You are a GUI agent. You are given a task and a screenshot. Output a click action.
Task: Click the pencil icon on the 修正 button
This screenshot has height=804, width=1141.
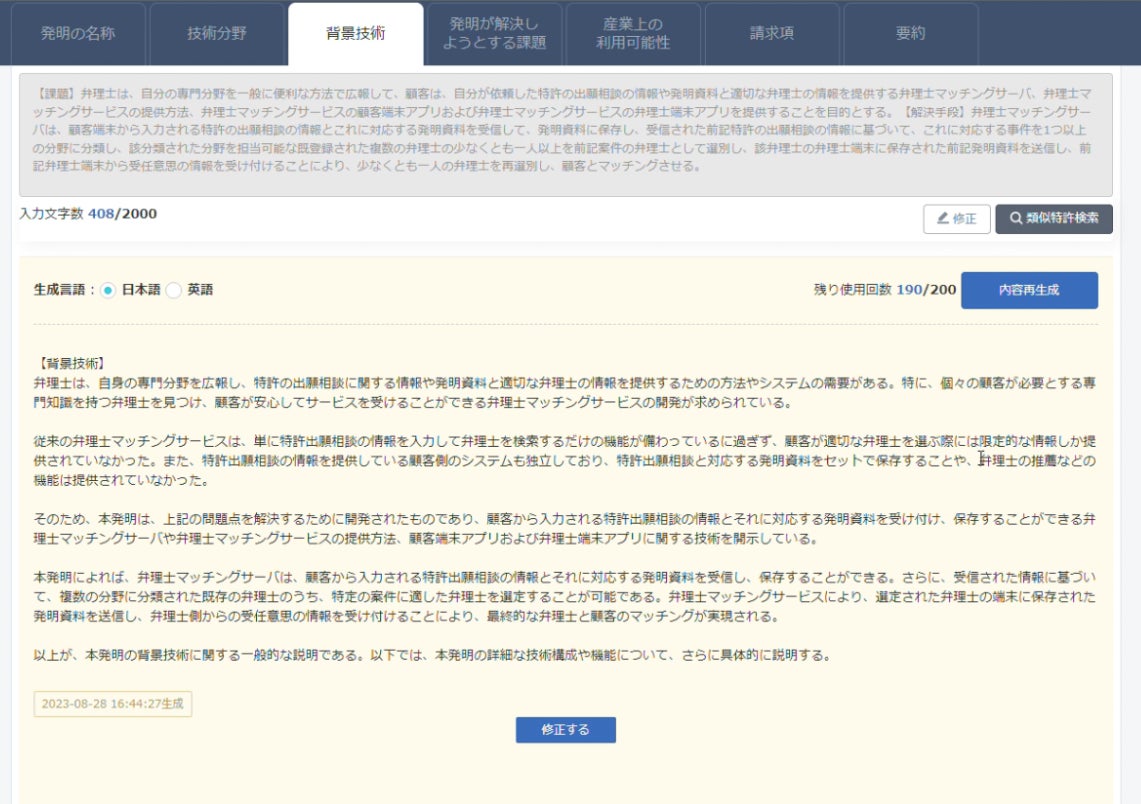(x=942, y=218)
